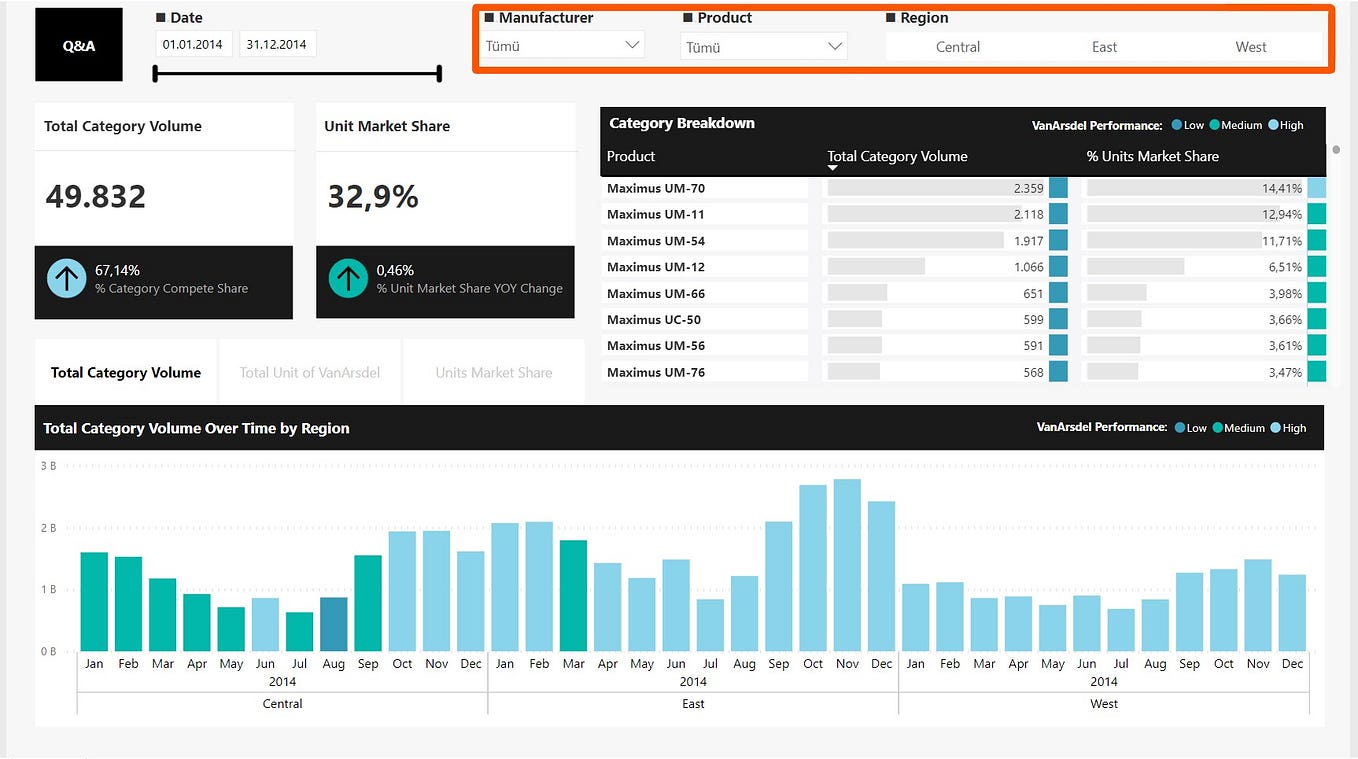Click the left handle of the Date range slider

(153, 72)
